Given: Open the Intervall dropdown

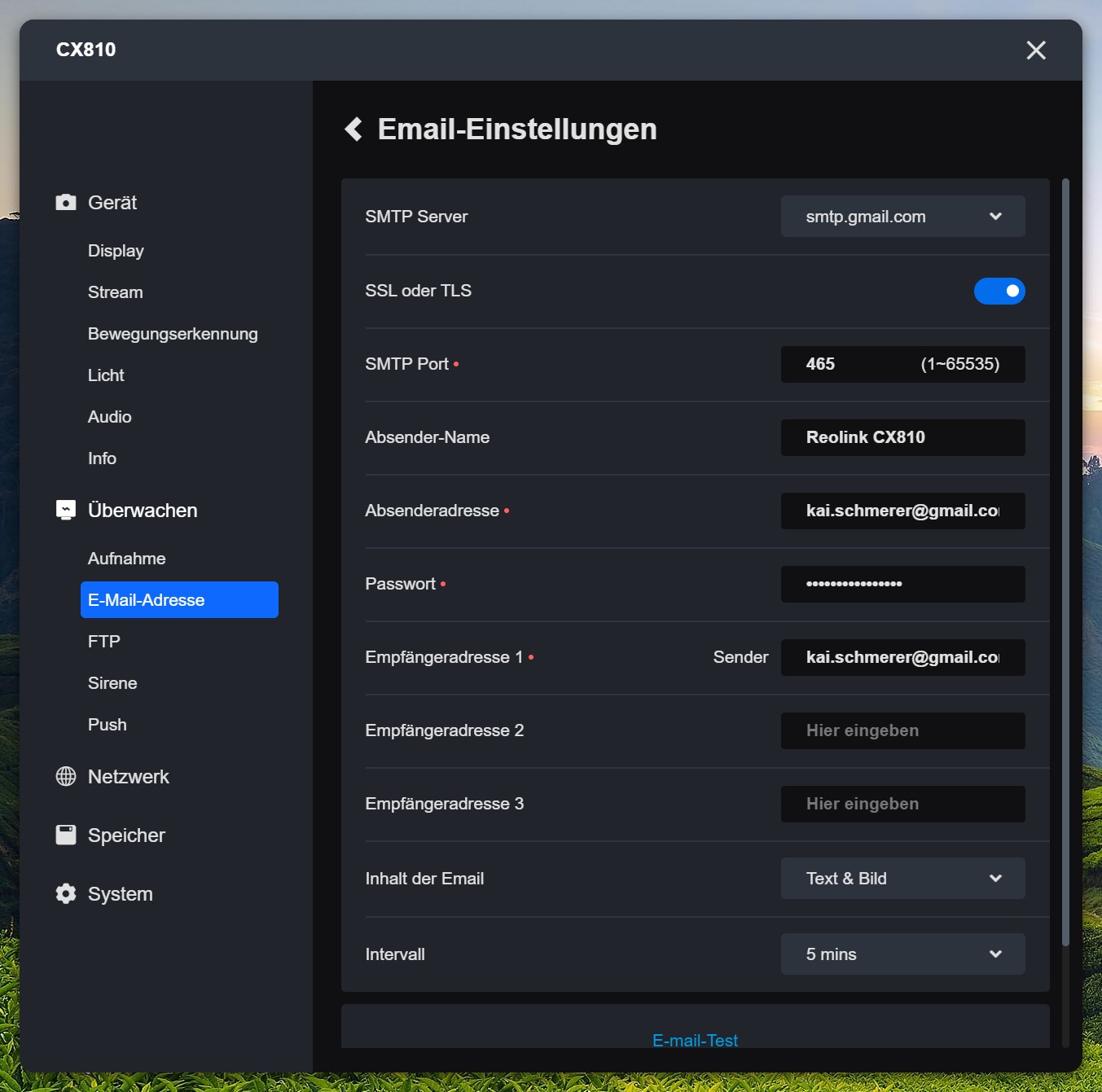Looking at the screenshot, I should (x=902, y=954).
